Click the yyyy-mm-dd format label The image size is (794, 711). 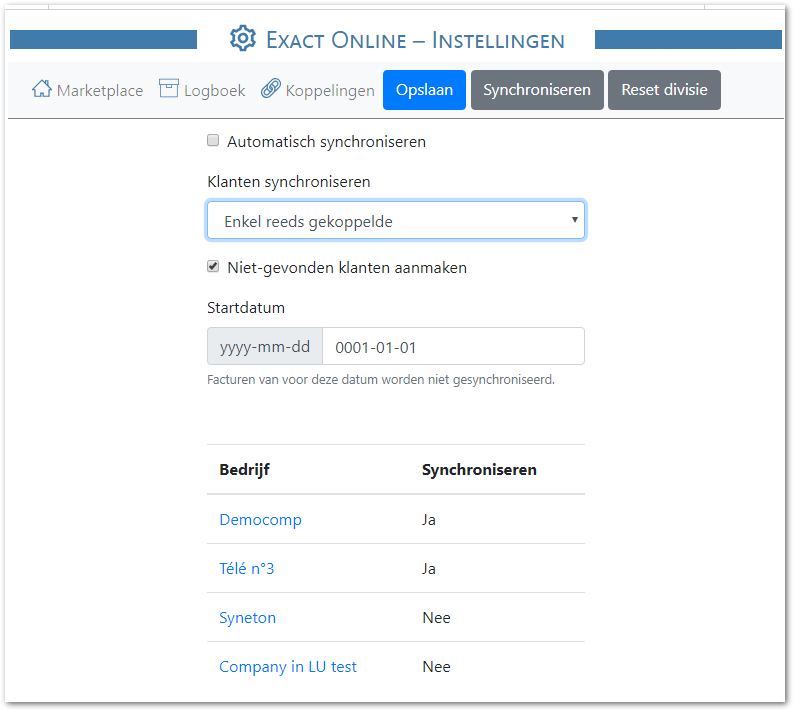(x=265, y=346)
